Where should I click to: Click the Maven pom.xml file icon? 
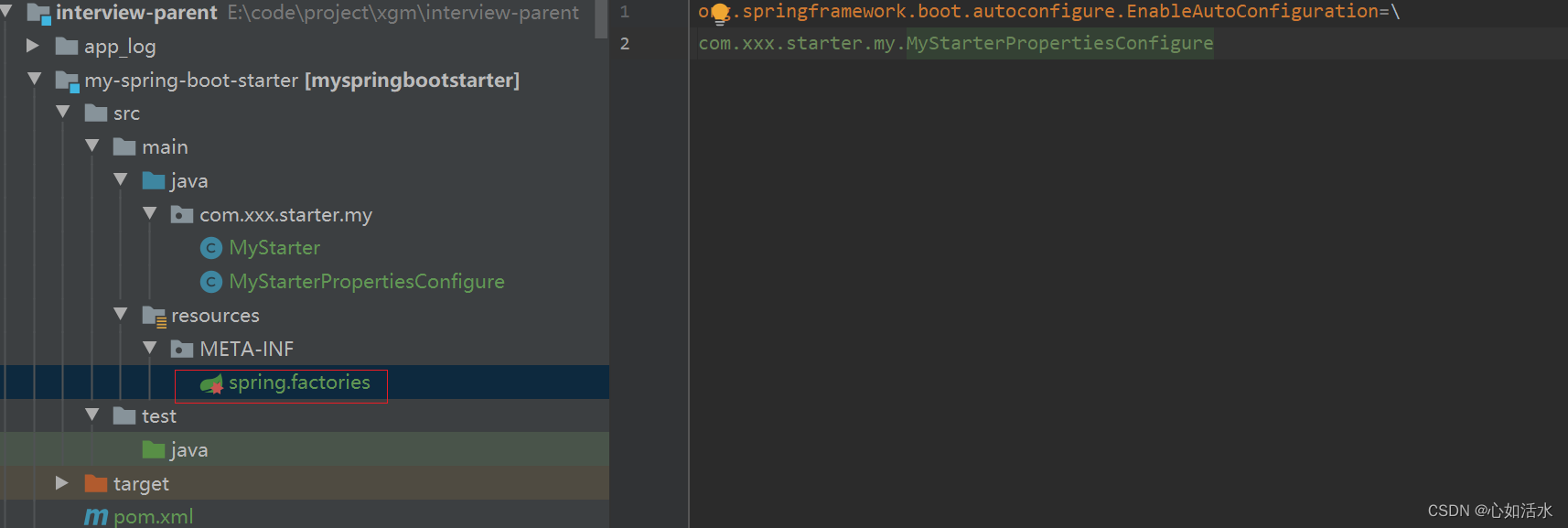96,517
